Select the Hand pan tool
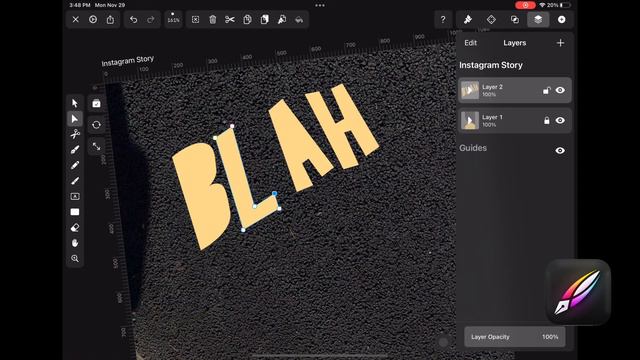 [x=75, y=243]
